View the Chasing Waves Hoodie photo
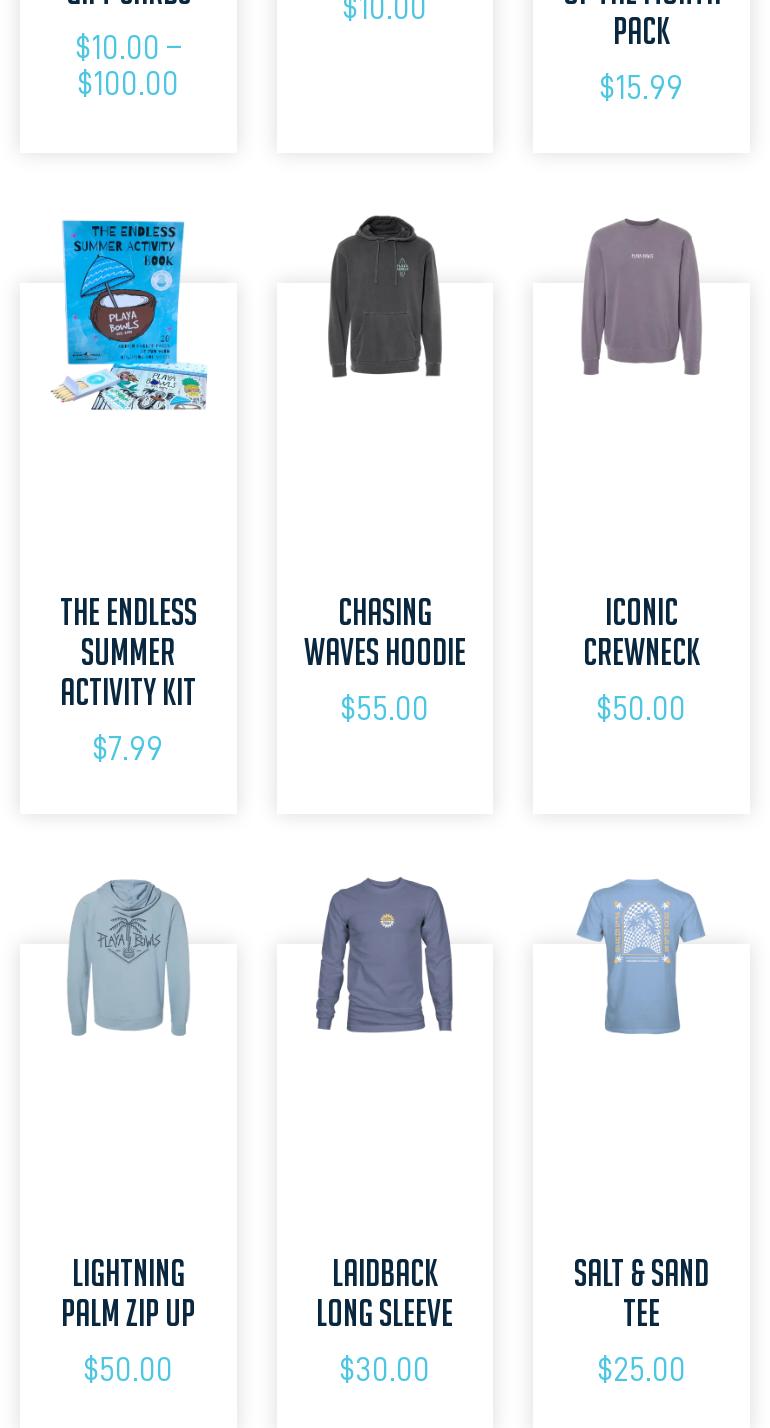 [385, 296]
